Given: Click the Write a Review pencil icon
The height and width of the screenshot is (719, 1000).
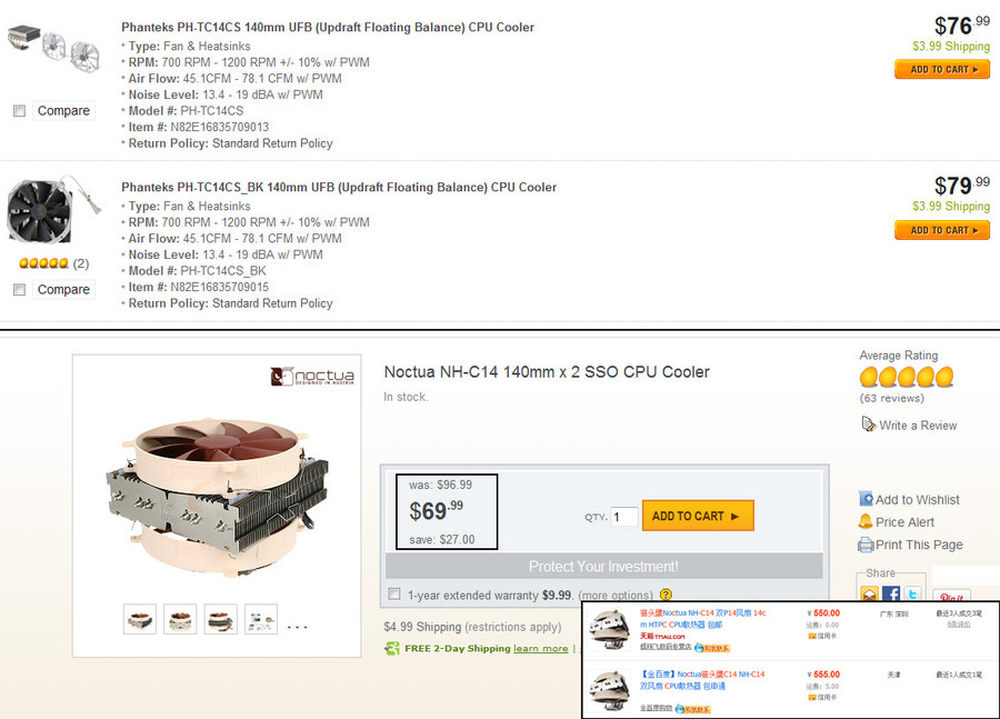Looking at the screenshot, I should (868, 424).
